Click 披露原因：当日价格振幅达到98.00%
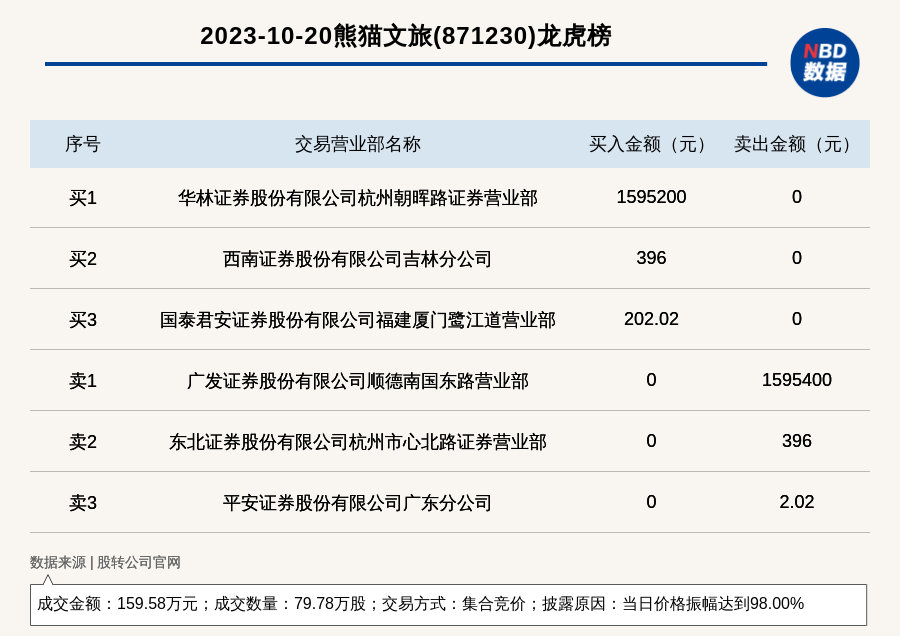Viewport: 900px width, 636px height. tap(673, 604)
